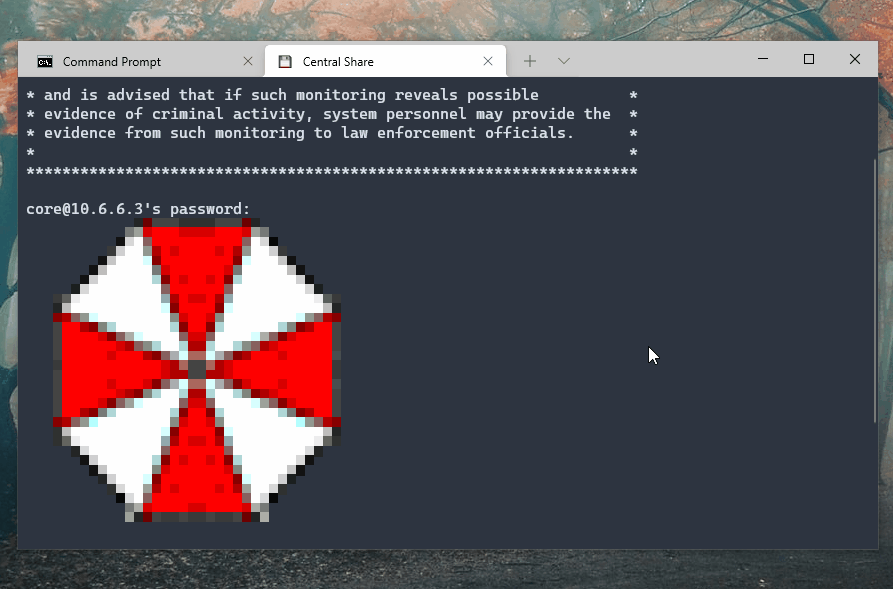Click the terminal vertical scrollbar
This screenshot has width=893, height=589.
[875, 291]
